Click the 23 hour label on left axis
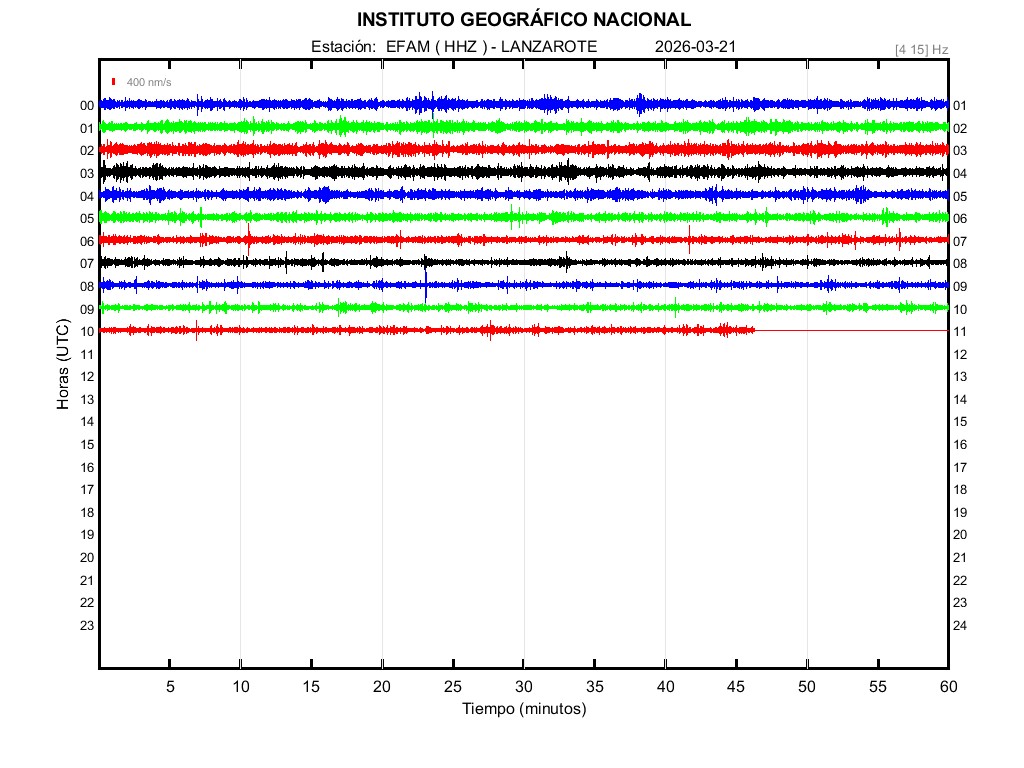 [87, 626]
